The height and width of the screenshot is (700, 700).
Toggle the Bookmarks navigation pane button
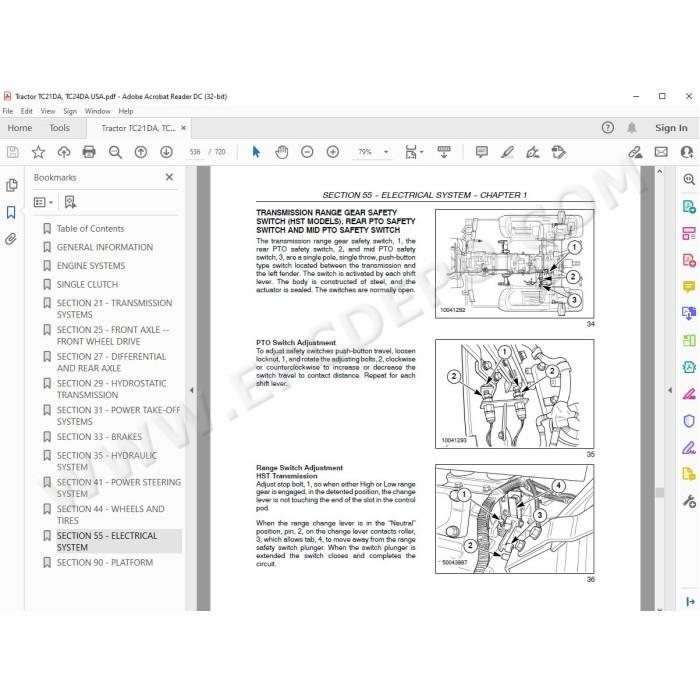pos(11,212)
